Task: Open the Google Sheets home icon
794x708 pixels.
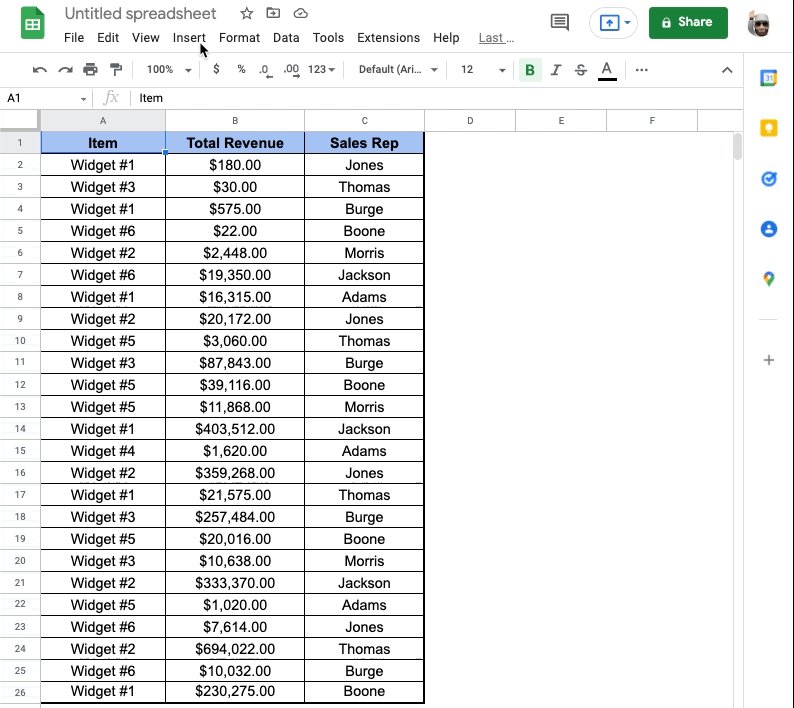Action: click(32, 23)
